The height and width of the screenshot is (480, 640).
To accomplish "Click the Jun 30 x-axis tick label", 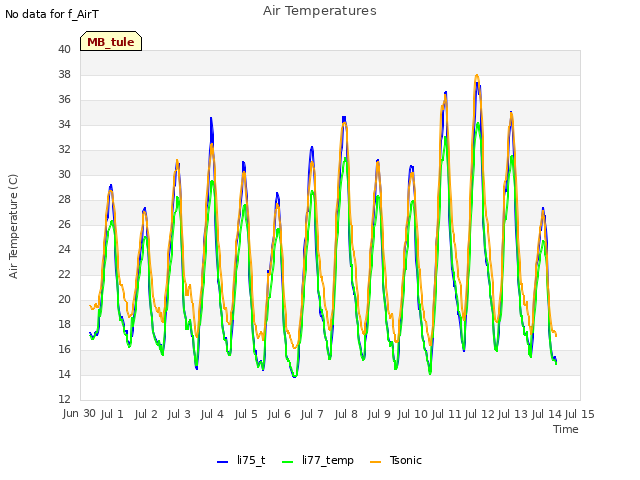I will (x=79, y=413).
